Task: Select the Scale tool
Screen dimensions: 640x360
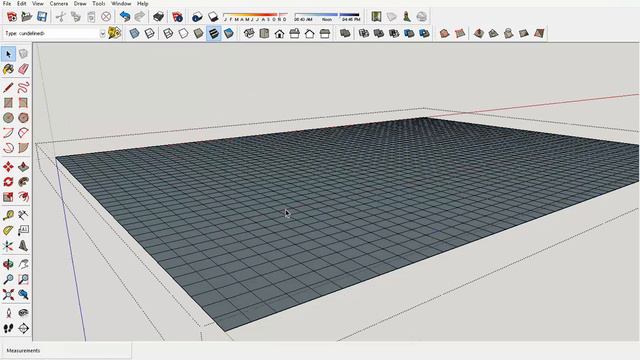Action: tap(8, 197)
